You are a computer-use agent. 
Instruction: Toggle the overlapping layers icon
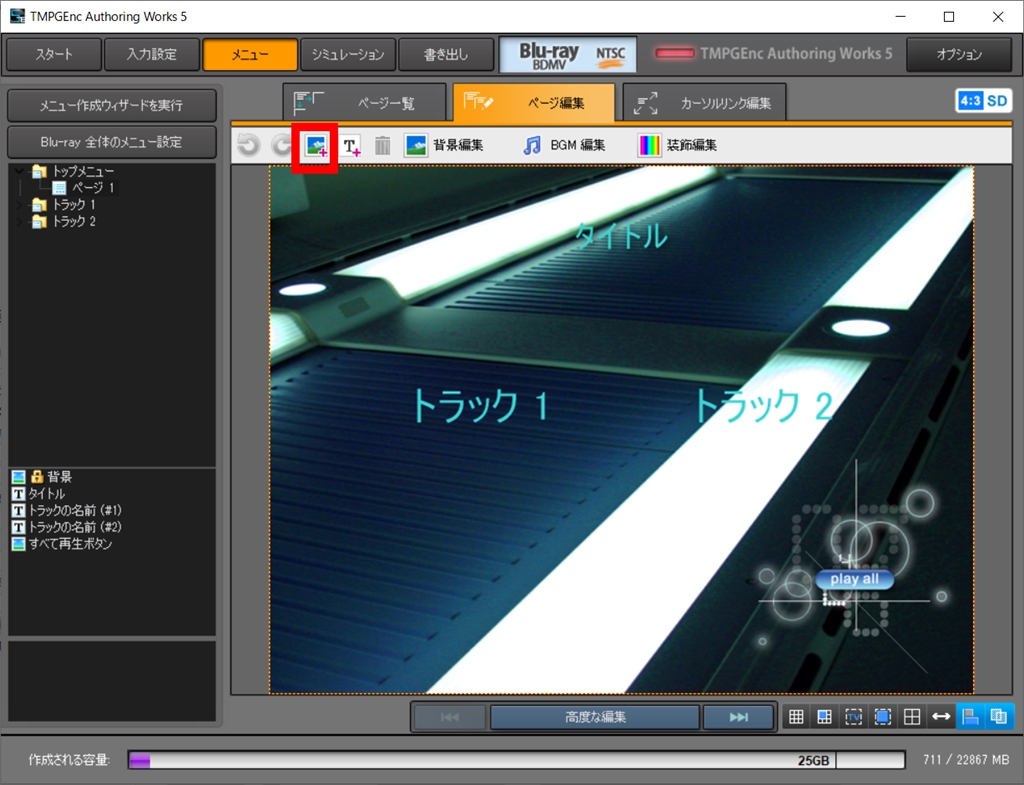(x=999, y=717)
